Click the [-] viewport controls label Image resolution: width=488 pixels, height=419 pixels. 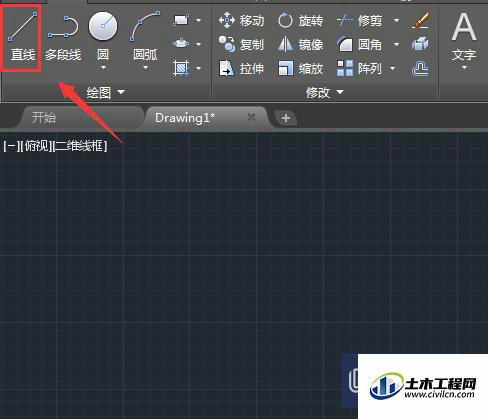tap(11, 146)
